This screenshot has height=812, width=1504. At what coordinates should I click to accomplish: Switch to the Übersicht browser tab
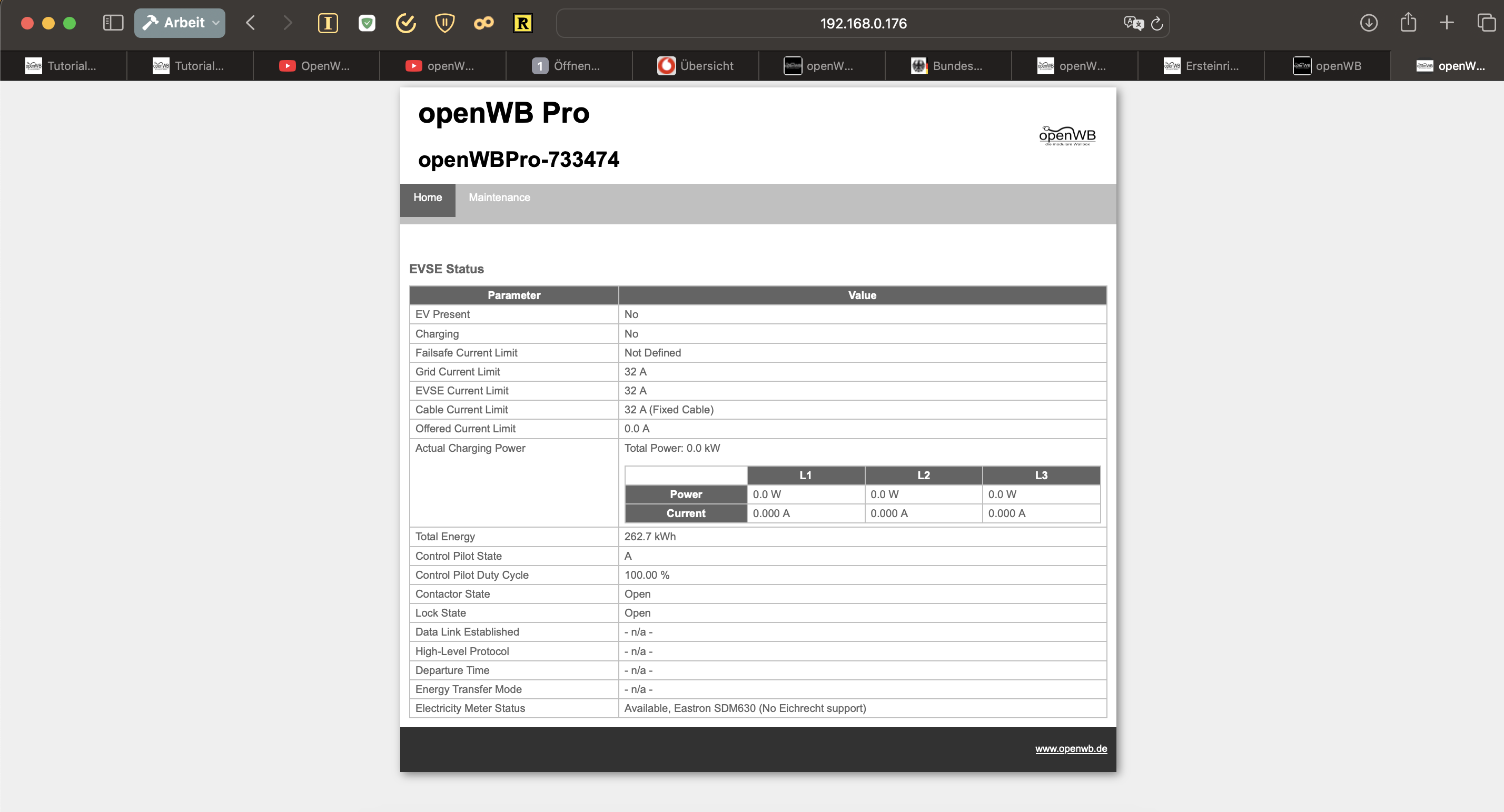tap(695, 65)
